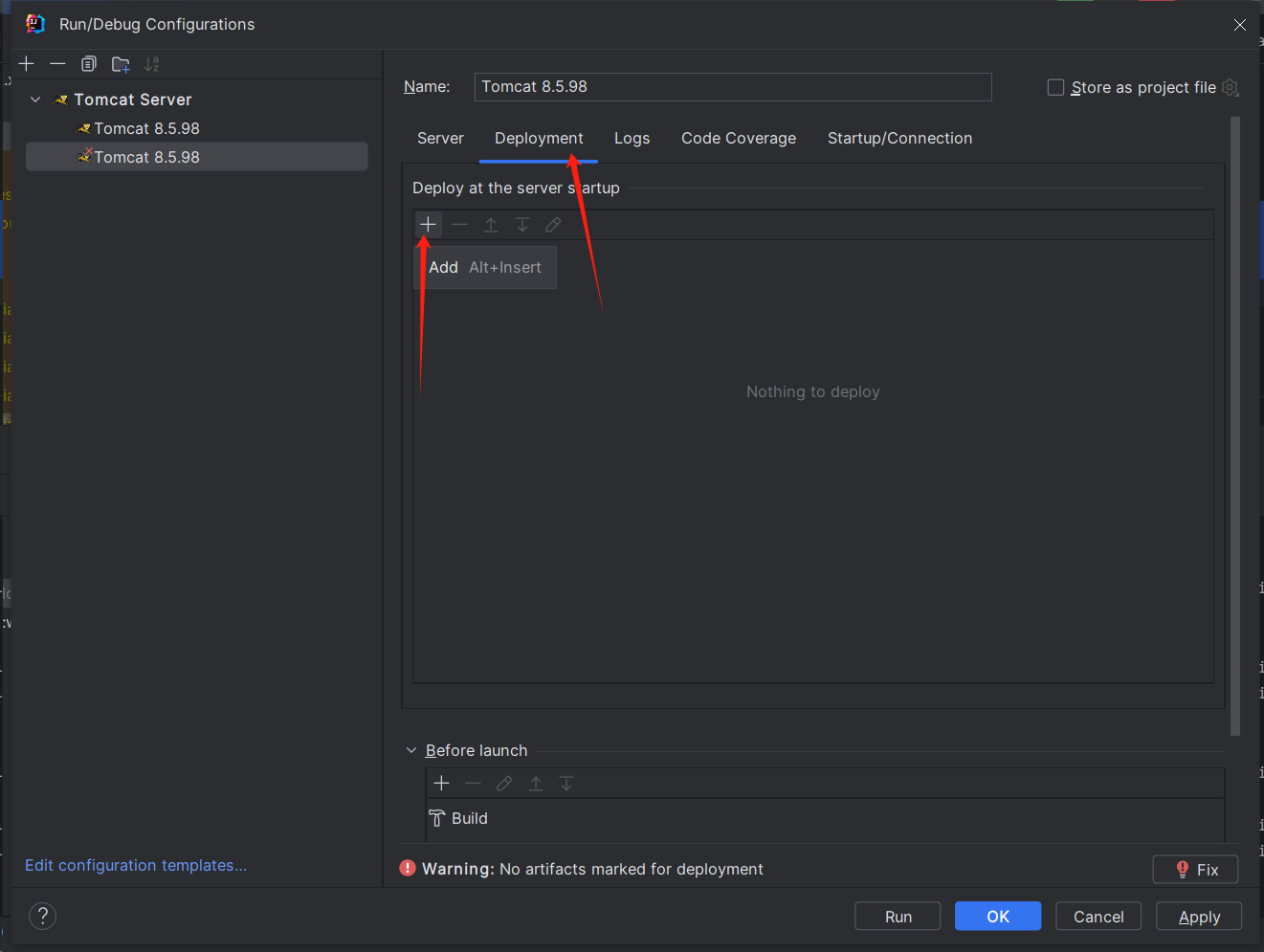
Task: Click the Build hammer icon
Action: pos(437,818)
